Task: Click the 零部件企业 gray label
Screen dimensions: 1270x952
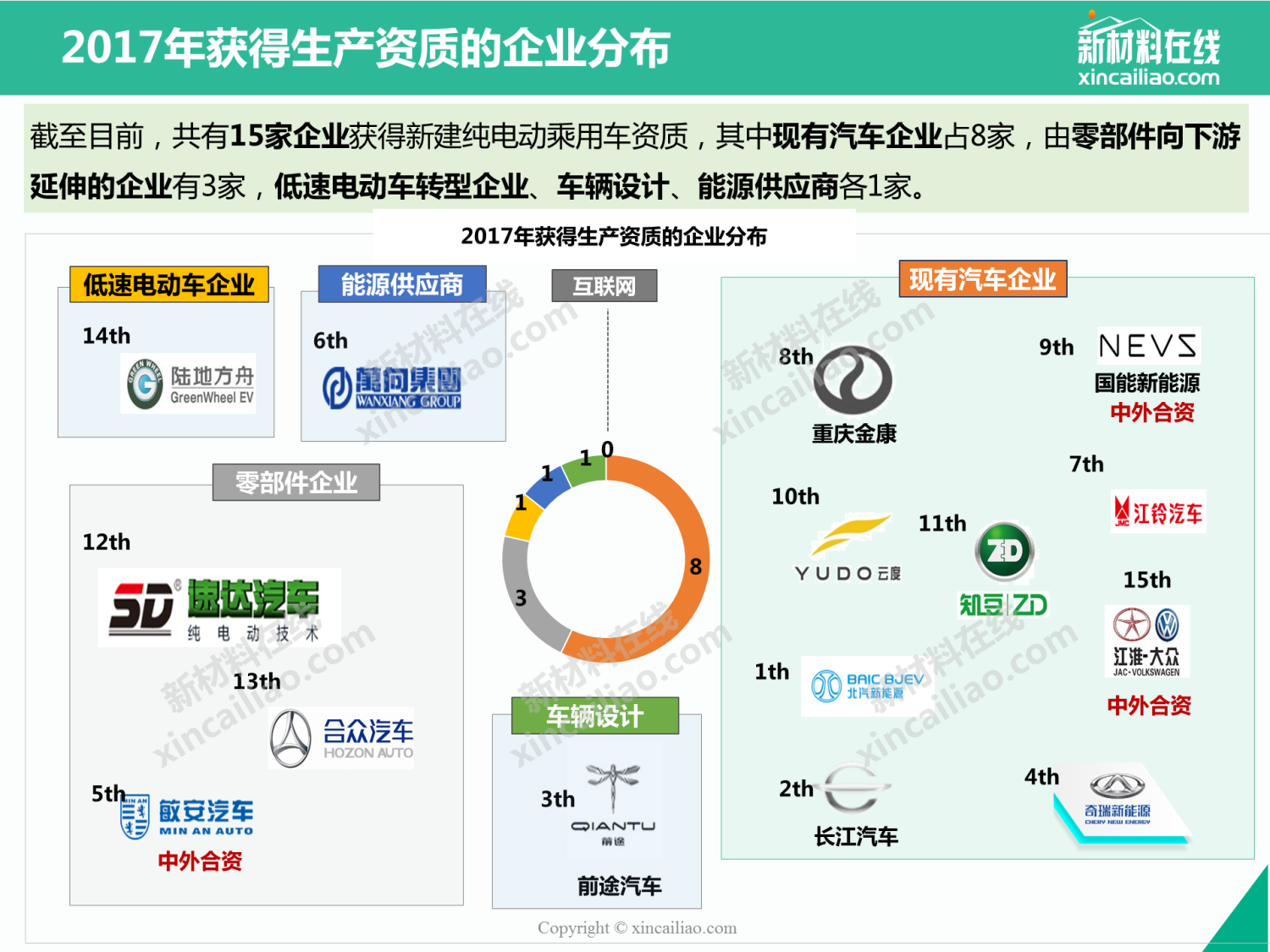Action: tap(296, 482)
